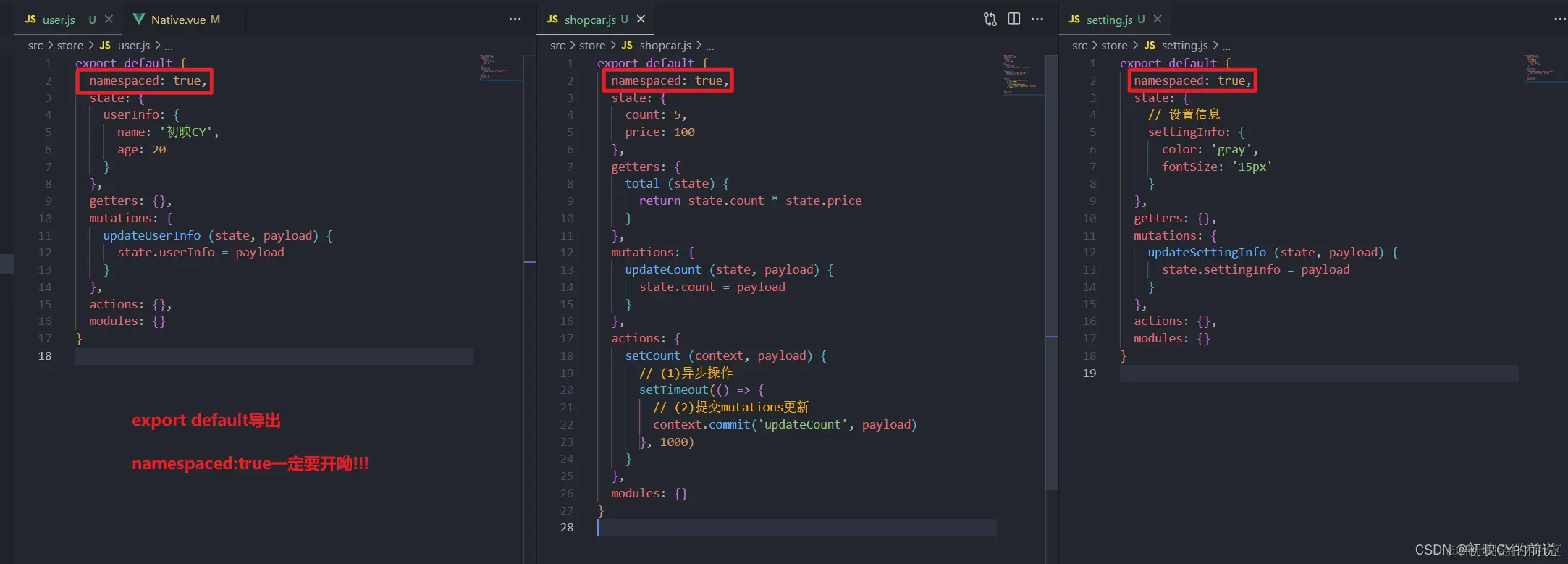Viewport: 1568px width, 564px height.
Task: Click line number 18 in user.js
Action: pos(45,355)
